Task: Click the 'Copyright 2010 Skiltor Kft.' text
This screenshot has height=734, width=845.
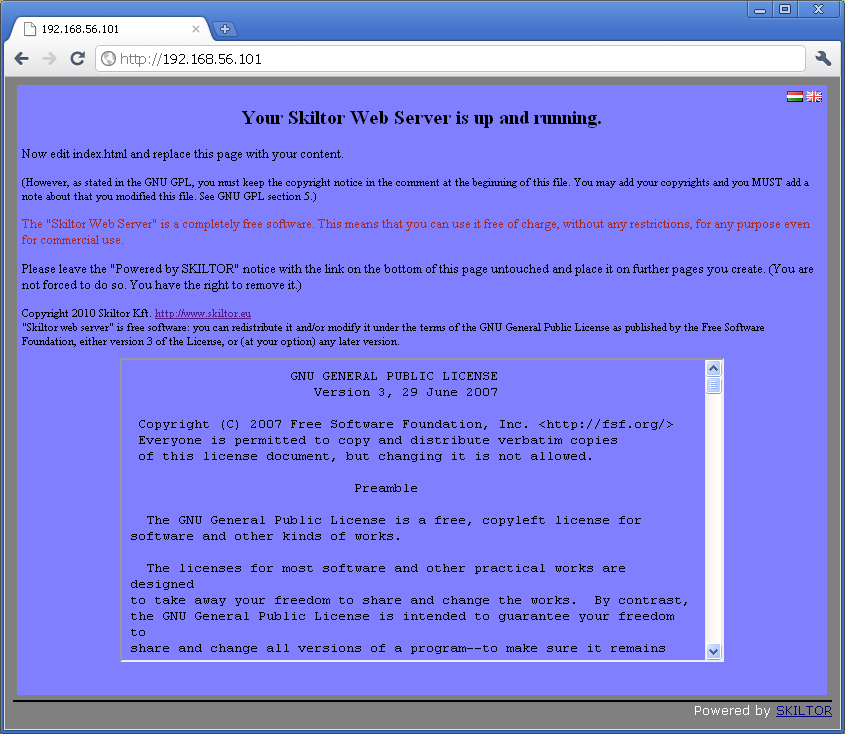Action: [x=86, y=314]
